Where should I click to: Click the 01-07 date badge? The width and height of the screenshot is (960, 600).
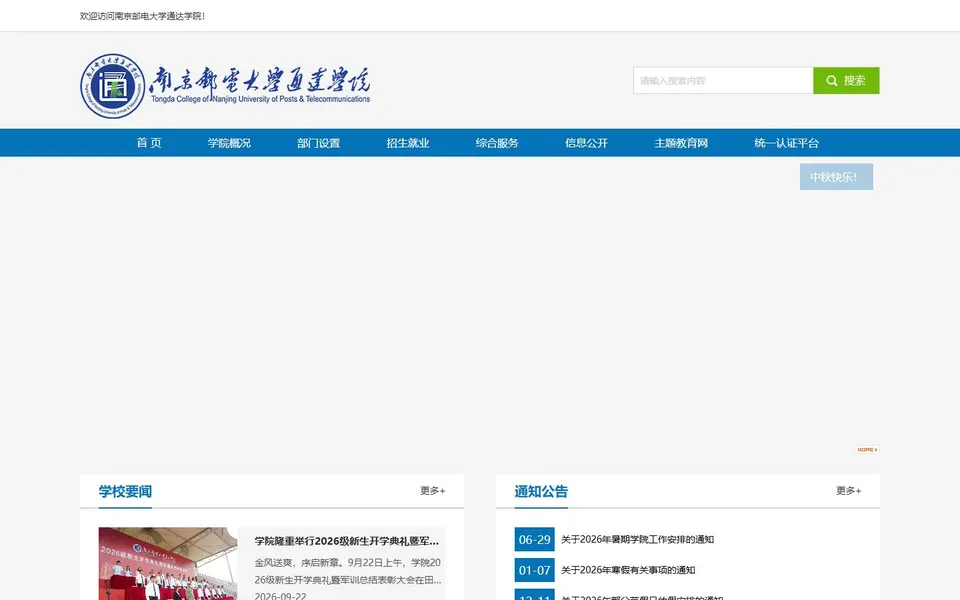click(534, 570)
